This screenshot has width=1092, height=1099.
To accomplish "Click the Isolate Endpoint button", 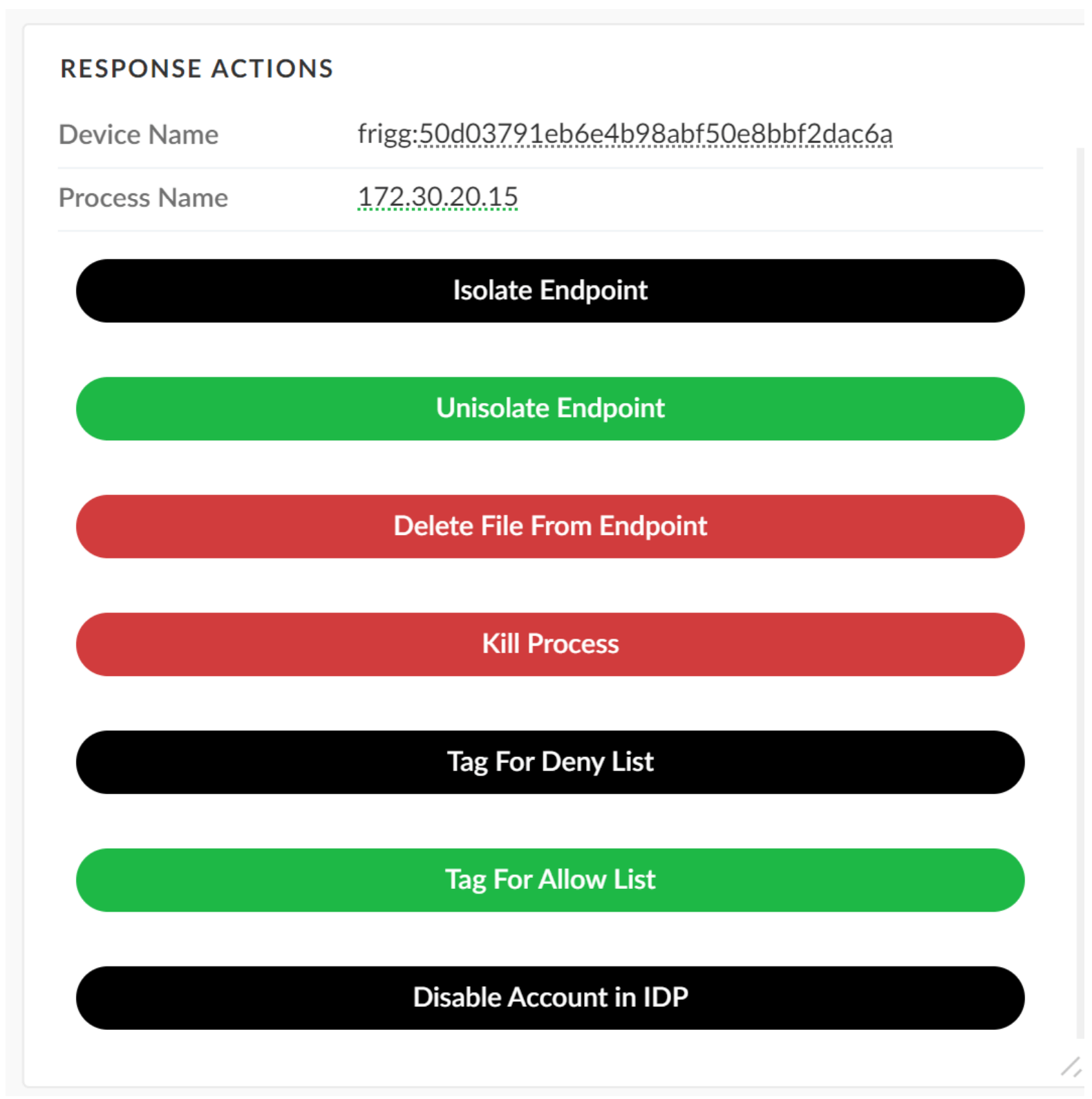I will click(550, 291).
